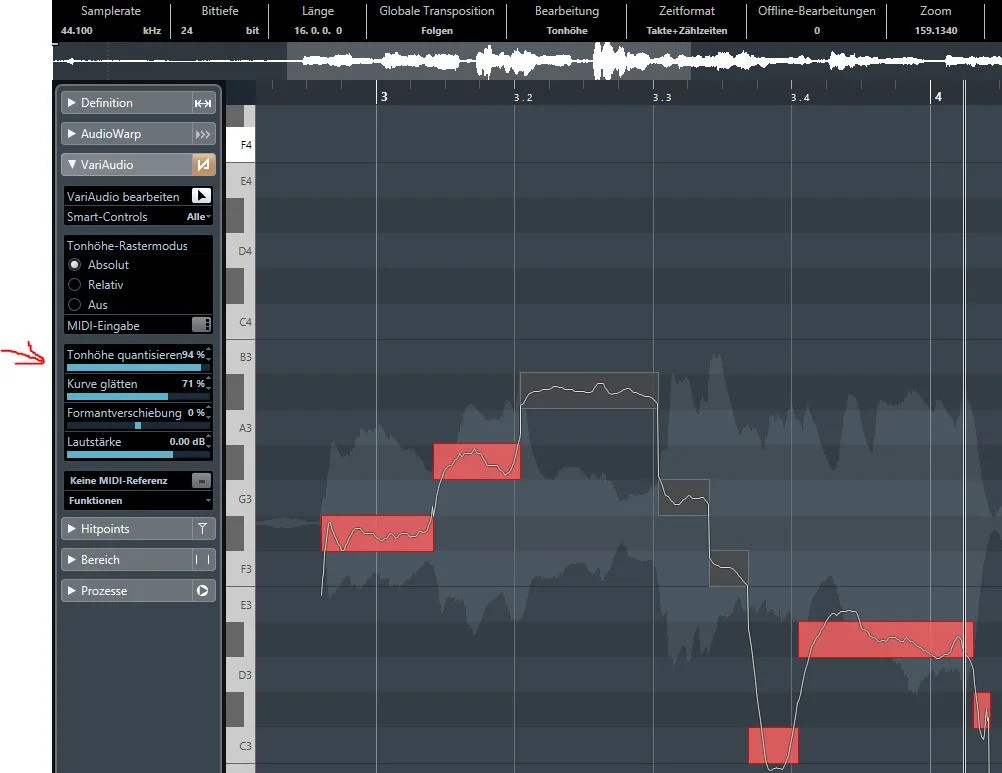Viewport: 1002px width, 773px height.
Task: Open the Smart-Controls Alle dropdown
Action: (198, 217)
